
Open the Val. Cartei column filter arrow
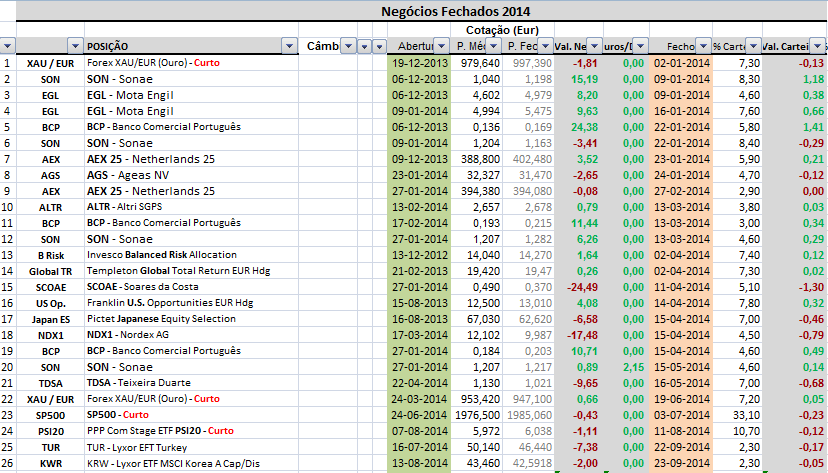[818, 46]
